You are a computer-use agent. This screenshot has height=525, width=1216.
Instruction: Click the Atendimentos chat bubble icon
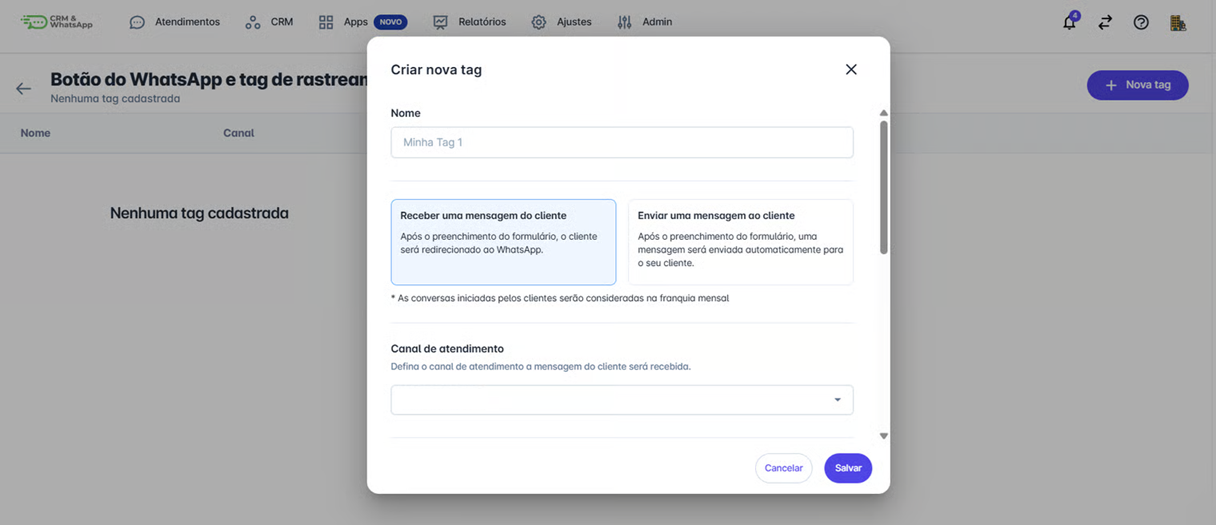tap(137, 22)
